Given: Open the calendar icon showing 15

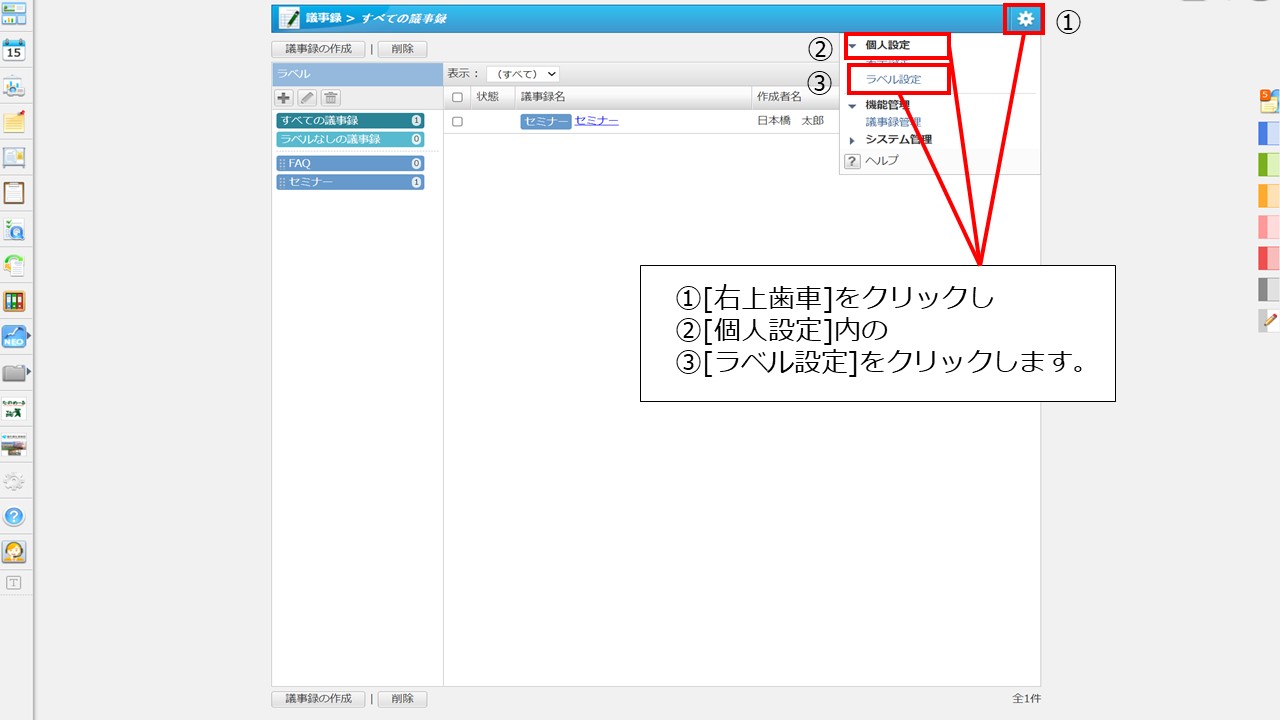Looking at the screenshot, I should [14, 49].
